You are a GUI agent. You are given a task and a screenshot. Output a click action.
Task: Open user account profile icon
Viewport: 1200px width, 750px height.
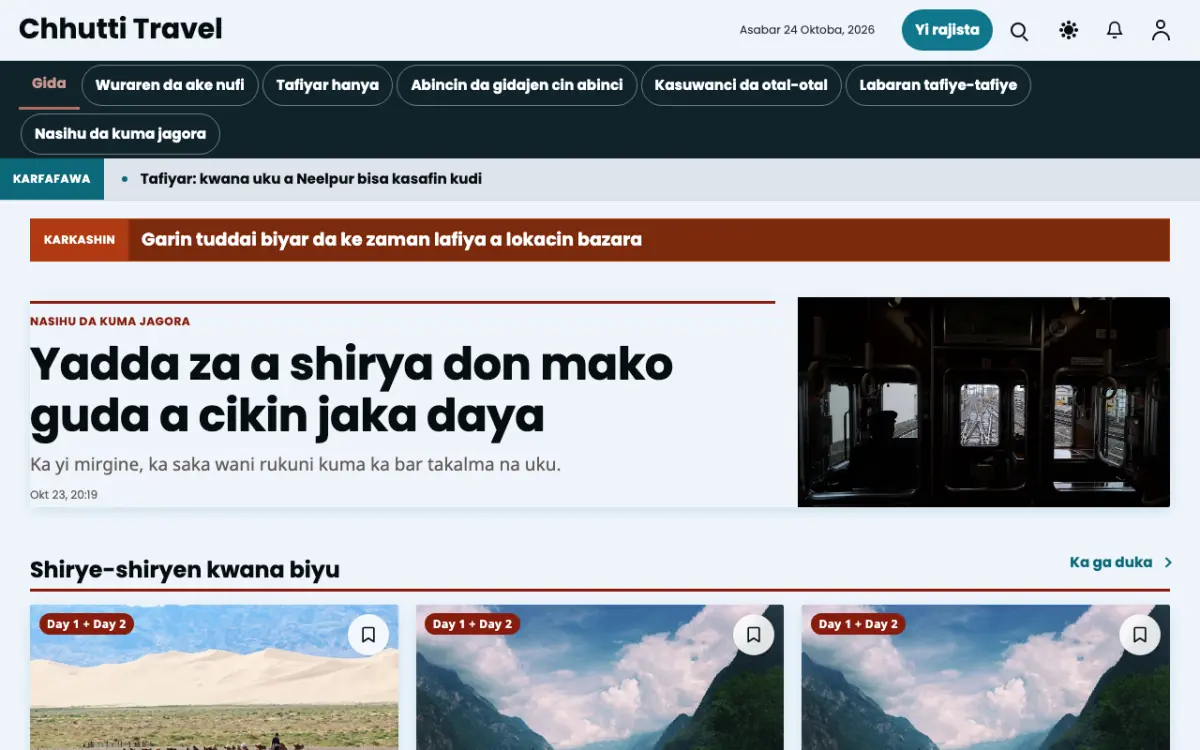tap(1160, 31)
